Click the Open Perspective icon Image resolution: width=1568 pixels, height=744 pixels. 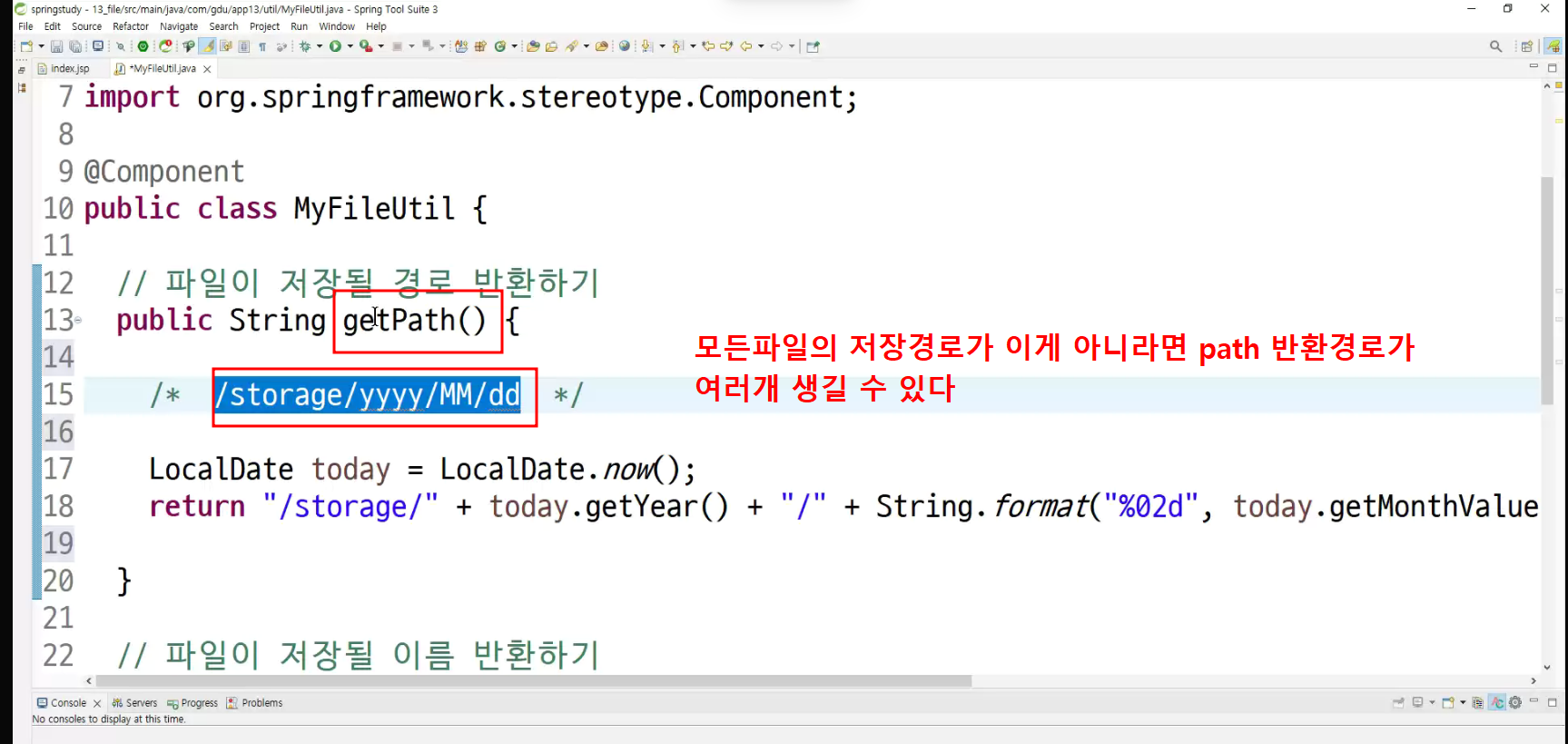(x=1527, y=46)
